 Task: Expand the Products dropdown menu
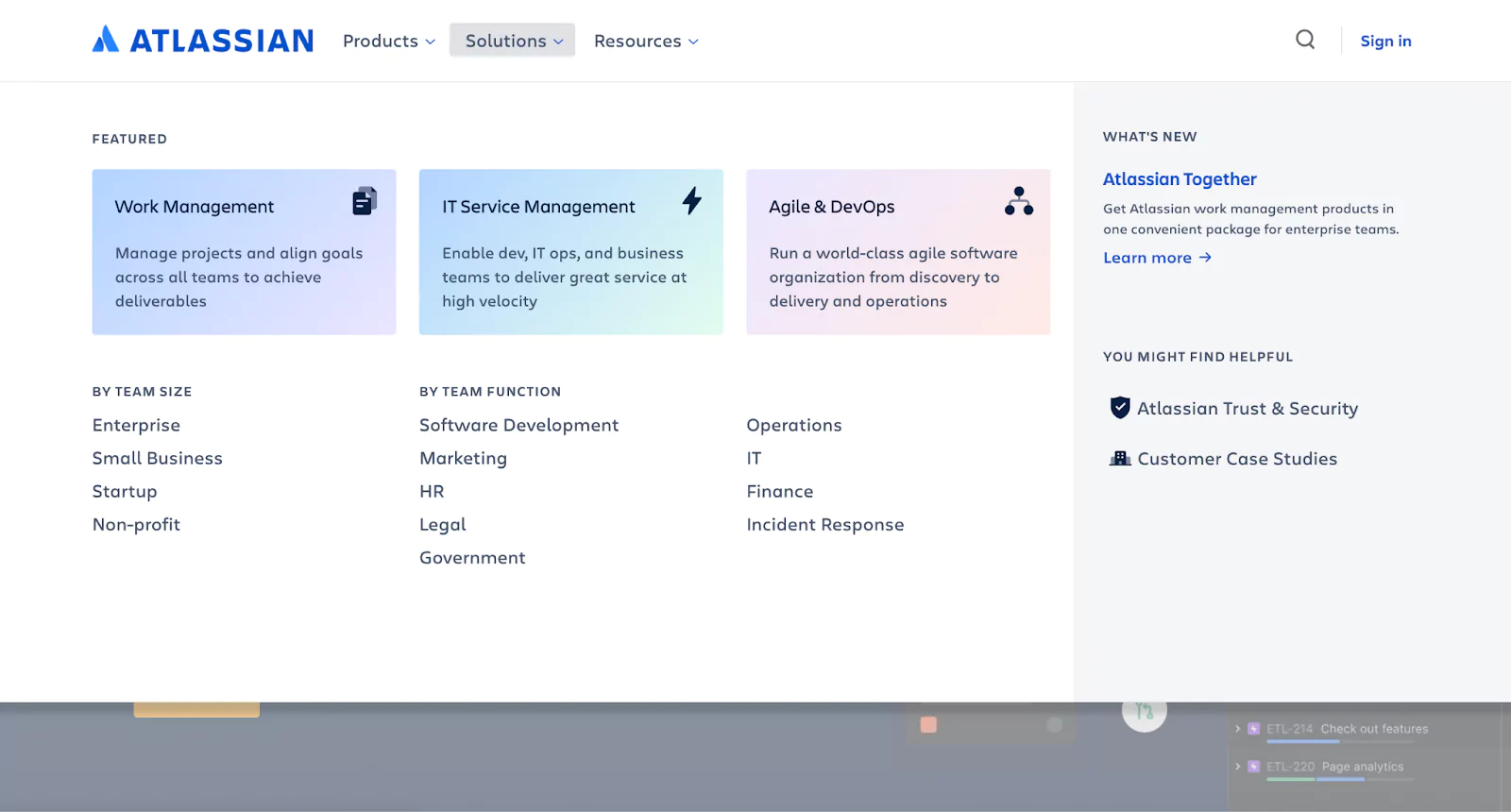pos(389,41)
